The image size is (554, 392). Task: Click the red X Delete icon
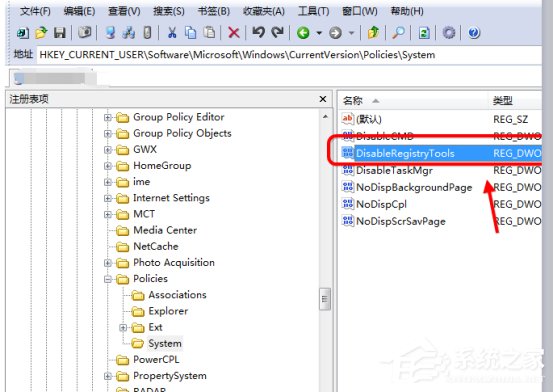[x=234, y=33]
